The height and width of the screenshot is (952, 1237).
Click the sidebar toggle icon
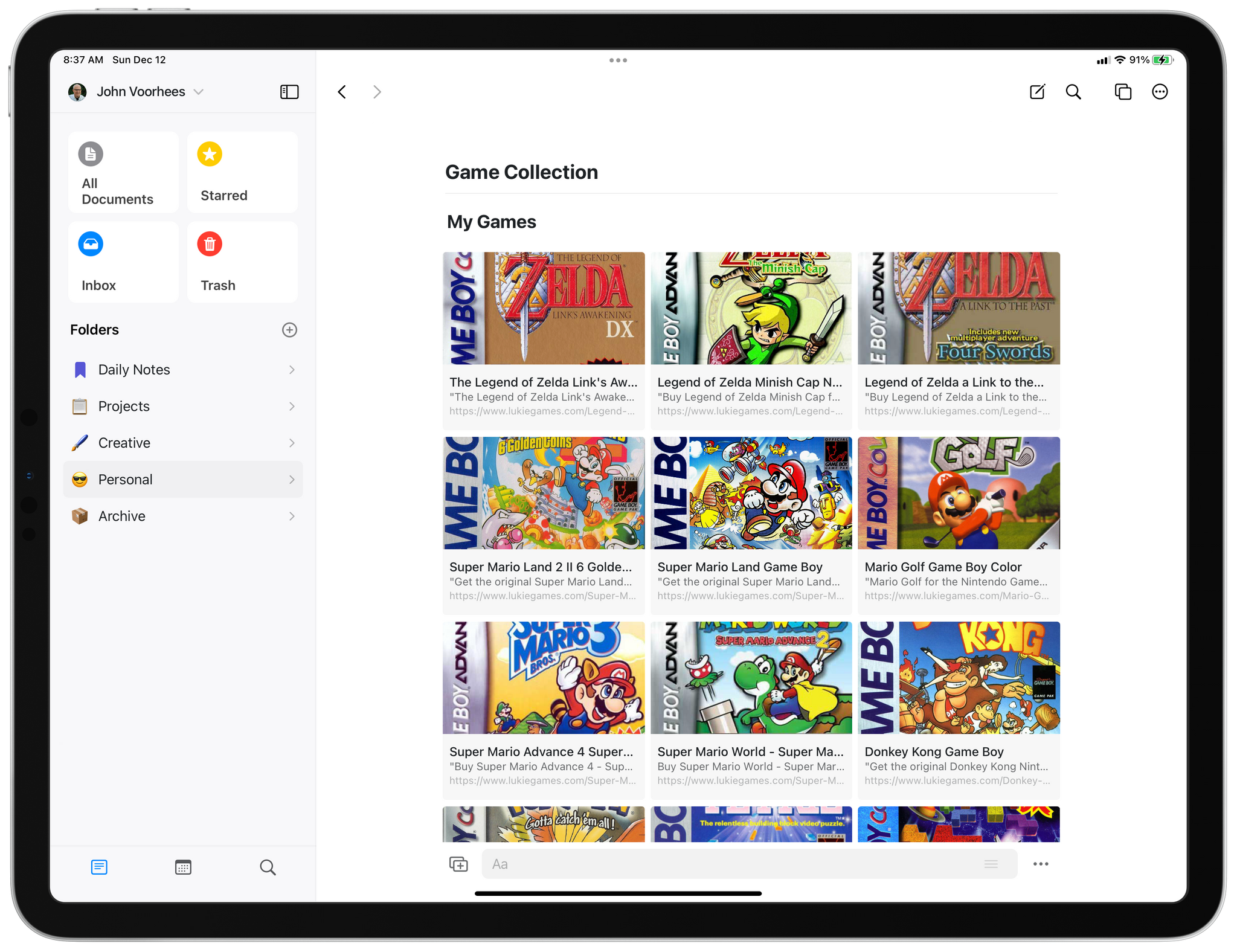coord(289,91)
